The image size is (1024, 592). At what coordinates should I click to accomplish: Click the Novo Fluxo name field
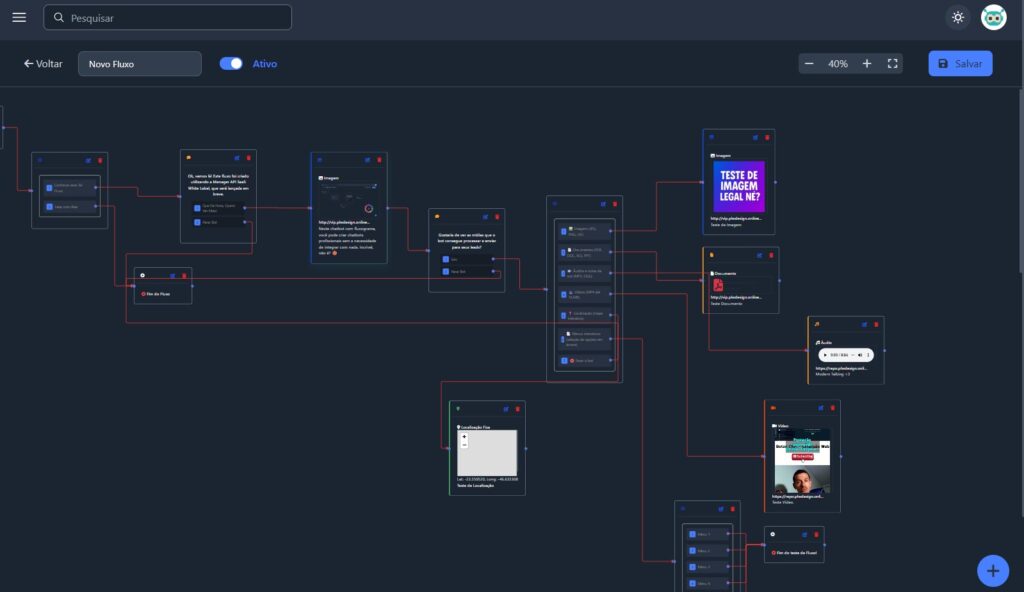[x=139, y=64]
